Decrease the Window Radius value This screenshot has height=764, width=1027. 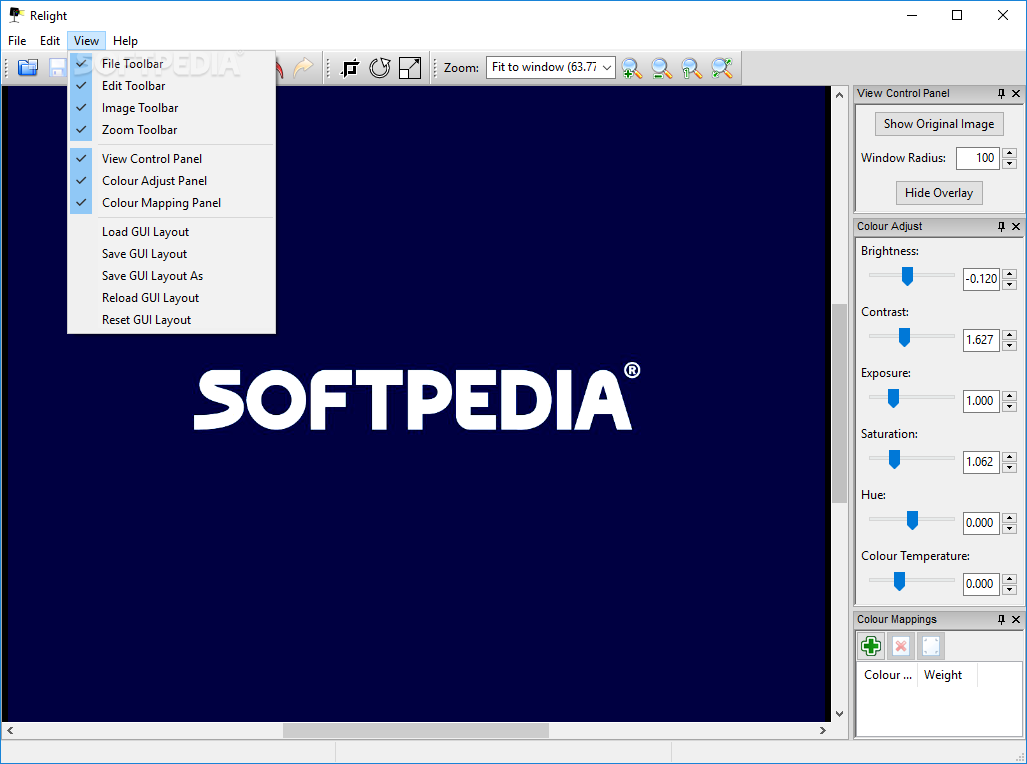click(1009, 163)
